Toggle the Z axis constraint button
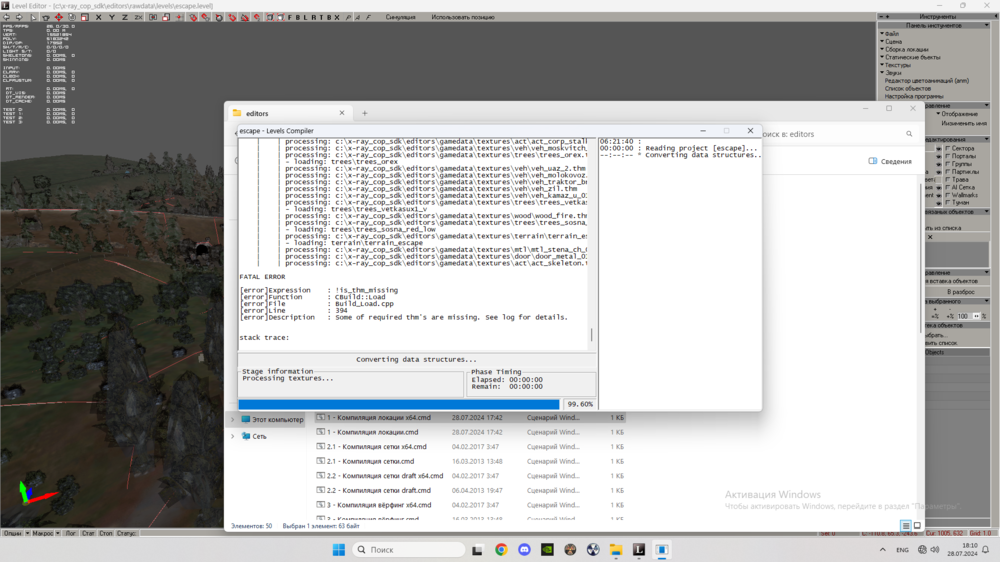The height and width of the screenshot is (562, 1000). [x=124, y=17]
